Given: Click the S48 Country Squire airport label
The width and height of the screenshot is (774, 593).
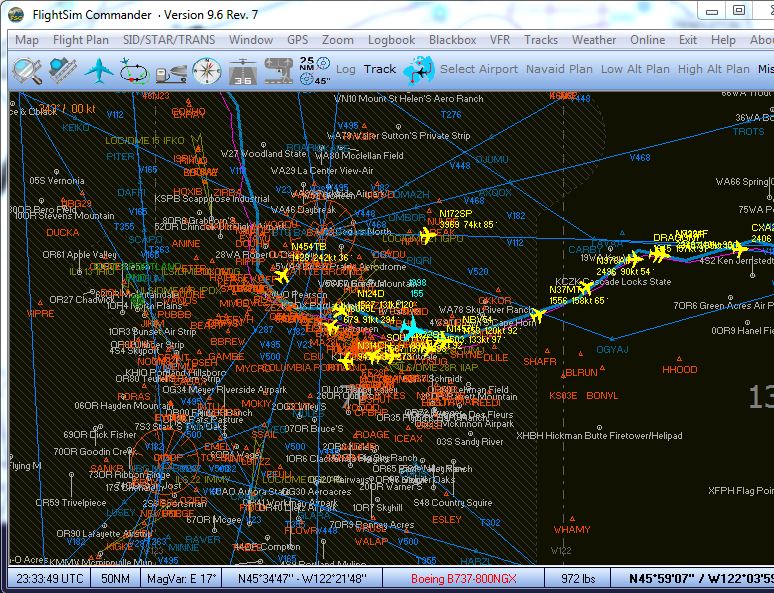Looking at the screenshot, I should 453,503.
